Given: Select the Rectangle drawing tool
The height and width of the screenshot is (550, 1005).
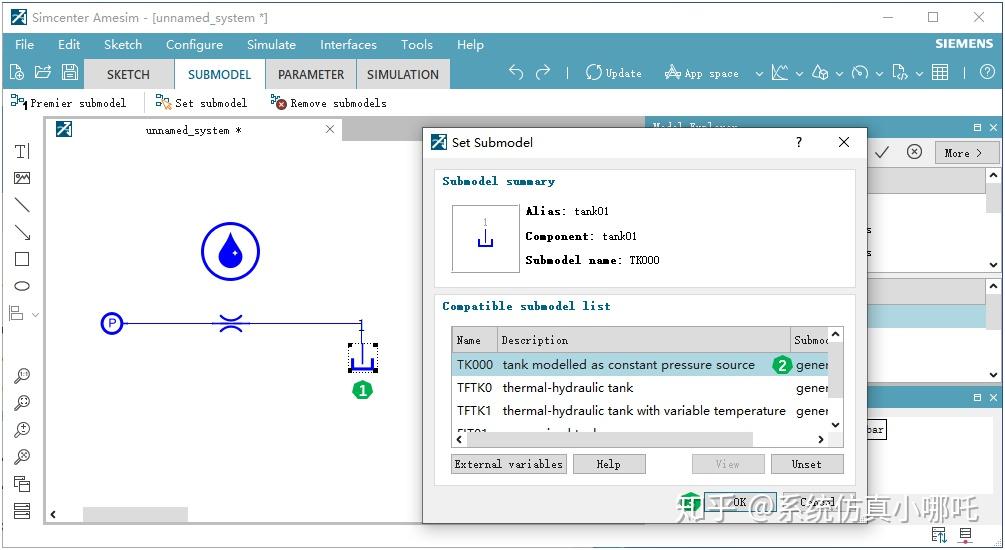Looking at the screenshot, I should (22, 259).
